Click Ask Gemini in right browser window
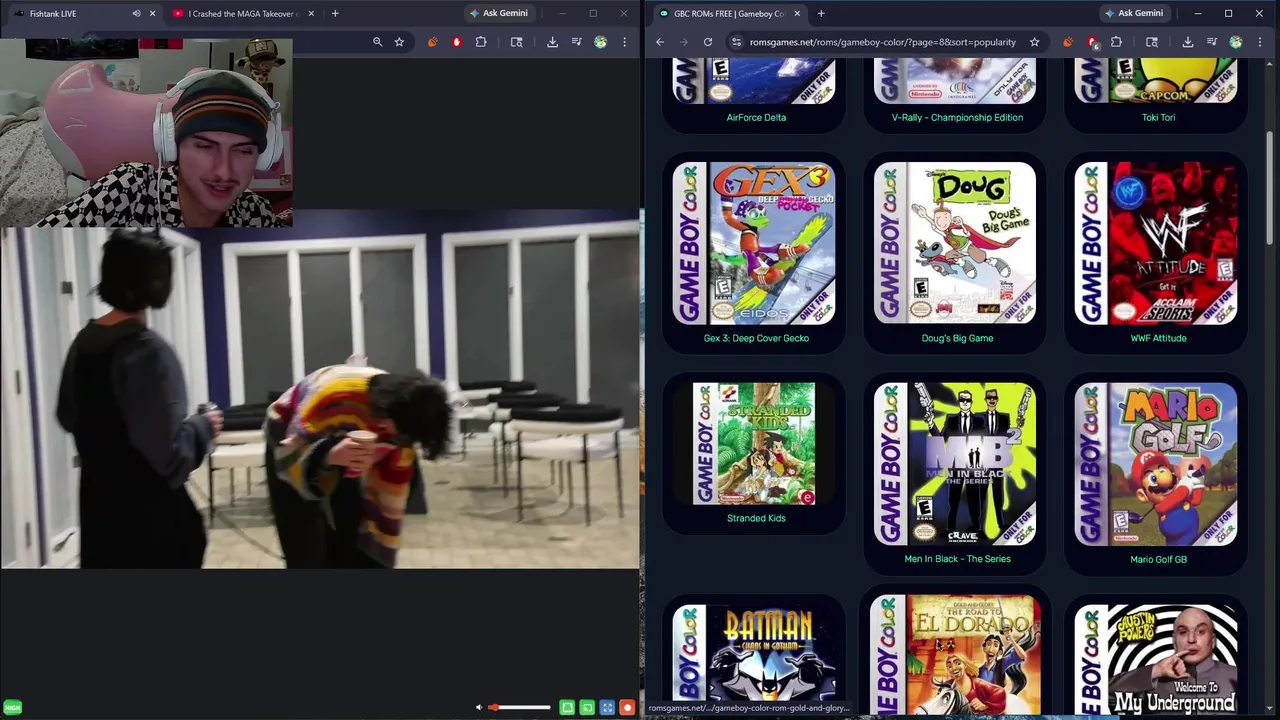 pos(1133,13)
